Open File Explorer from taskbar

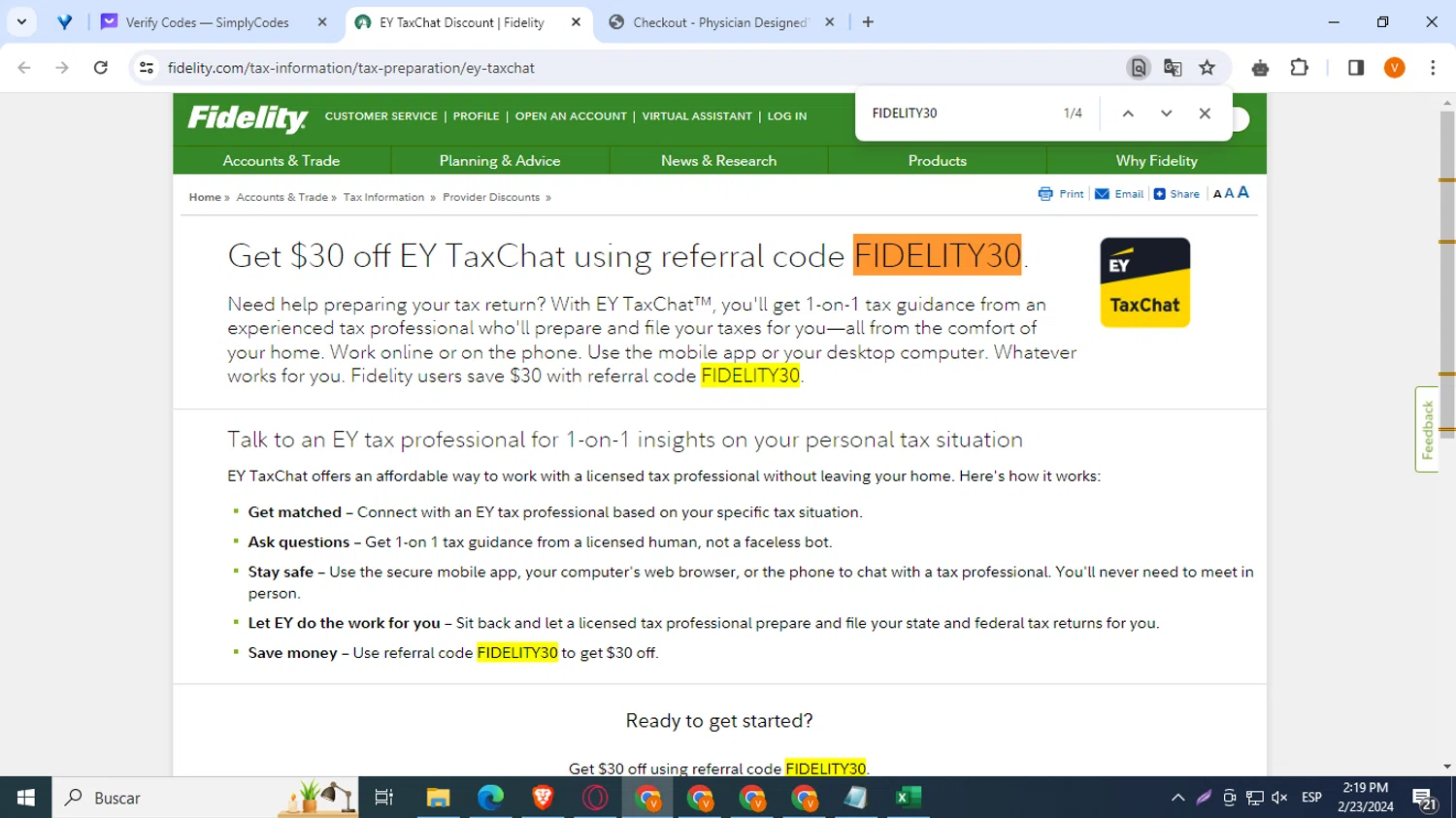[x=438, y=798]
